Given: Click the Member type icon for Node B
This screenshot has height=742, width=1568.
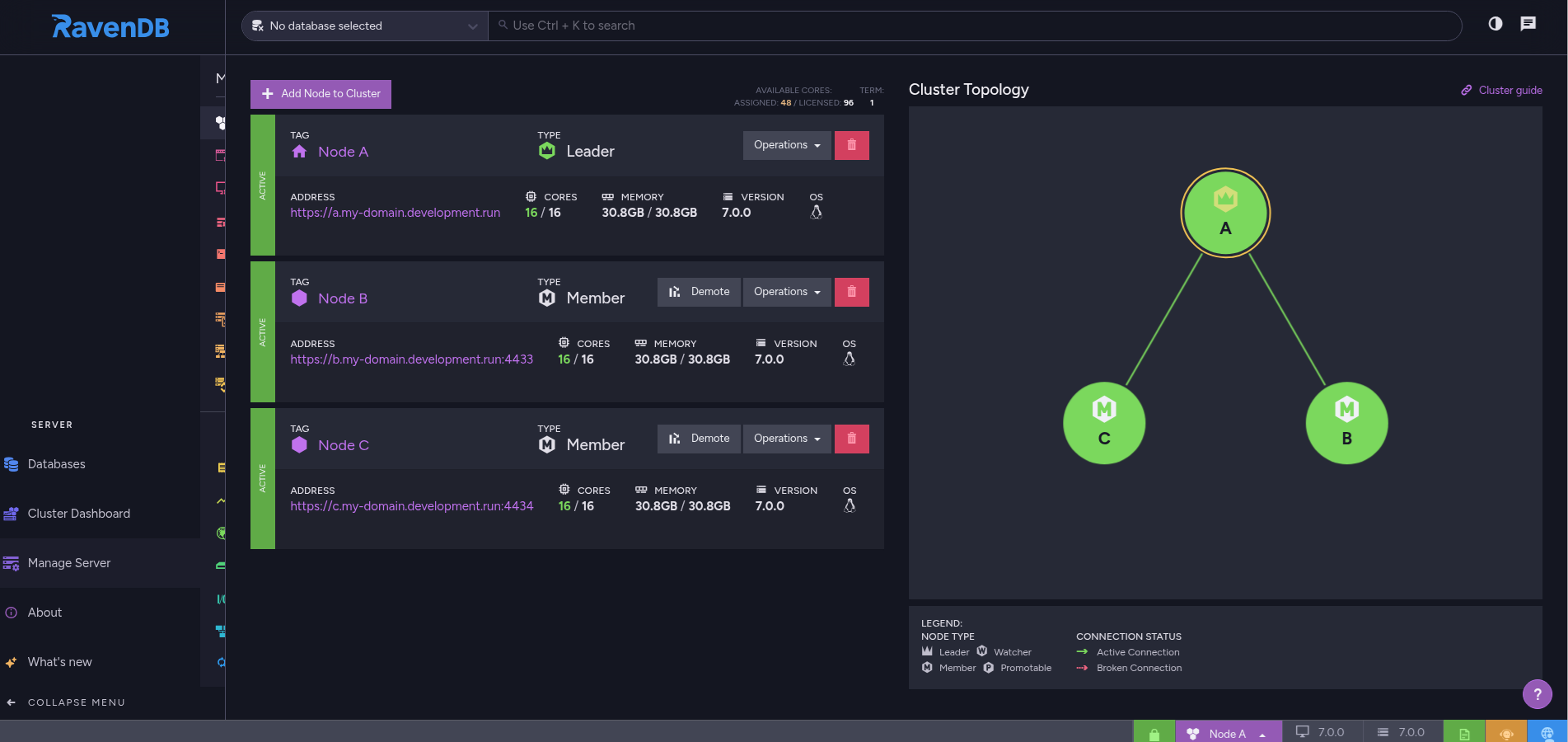Looking at the screenshot, I should coord(547,298).
